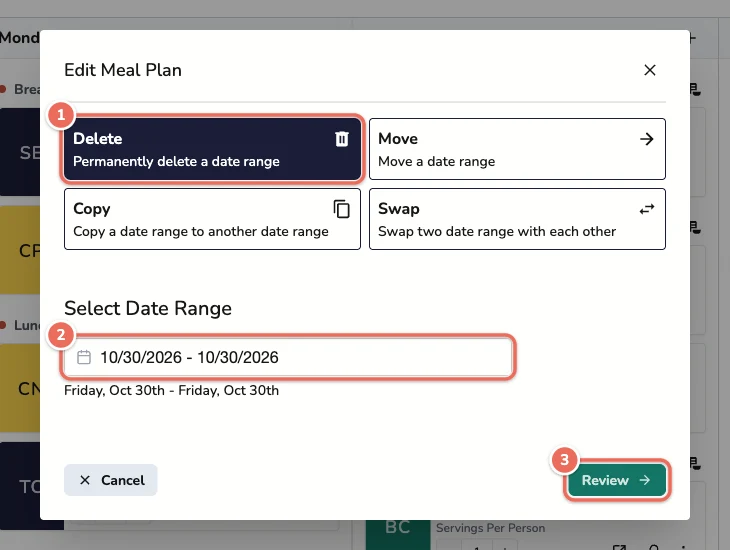Click the BC meal tile behind dialog
The image size is (730, 550).
pos(398,535)
